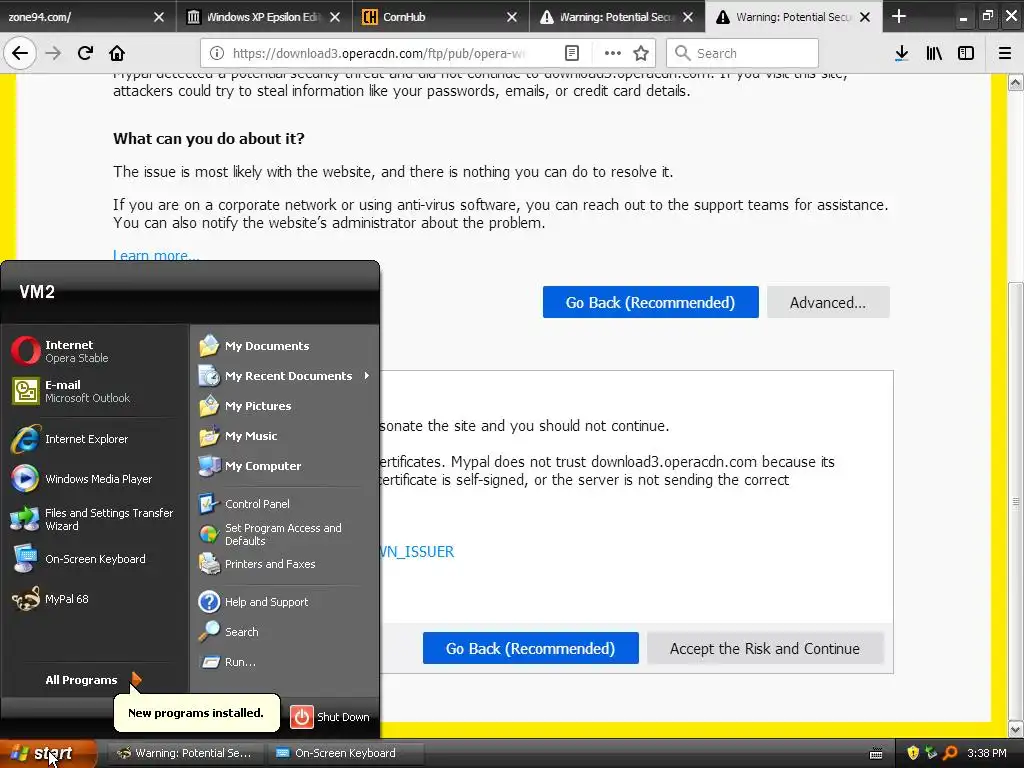Open the library bookmarks icon
This screenshot has height=768, width=1024.
[x=934, y=53]
